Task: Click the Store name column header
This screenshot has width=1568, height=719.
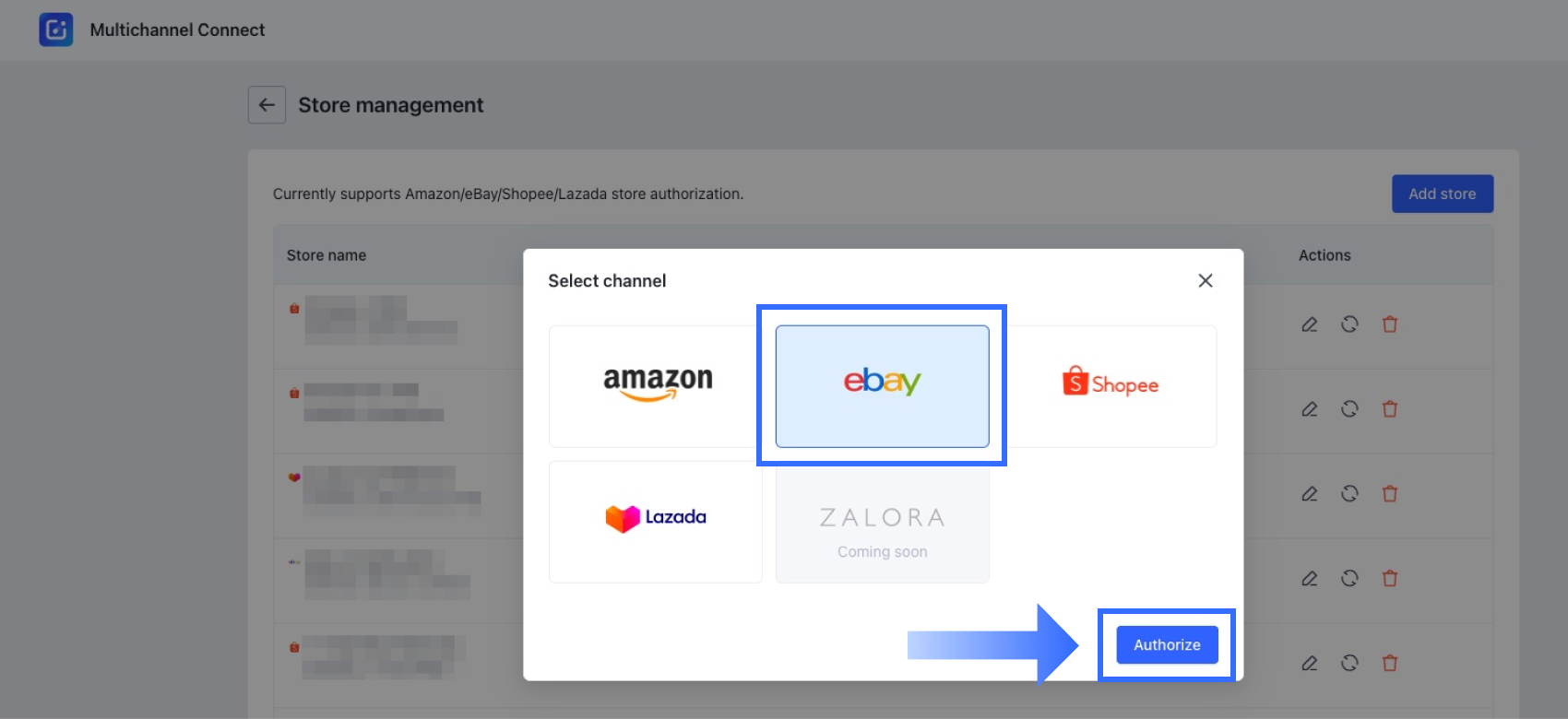Action: point(327,255)
